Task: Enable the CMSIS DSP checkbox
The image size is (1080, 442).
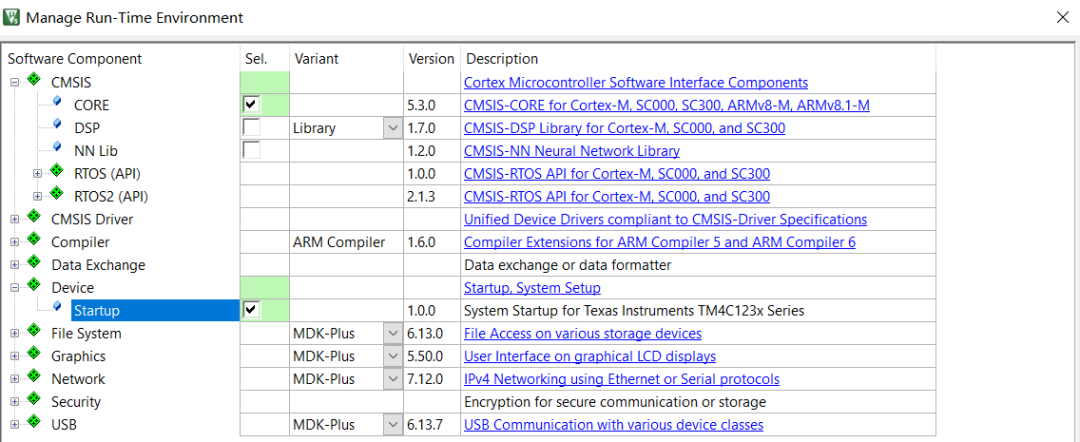Action: tap(251, 127)
